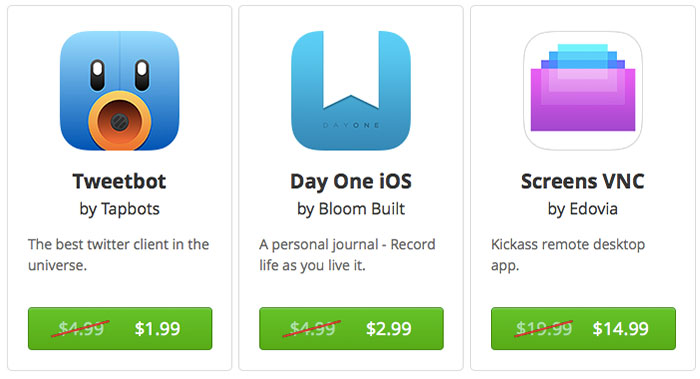Click the crossed-out $4.99 Tweetbot price

81,329
